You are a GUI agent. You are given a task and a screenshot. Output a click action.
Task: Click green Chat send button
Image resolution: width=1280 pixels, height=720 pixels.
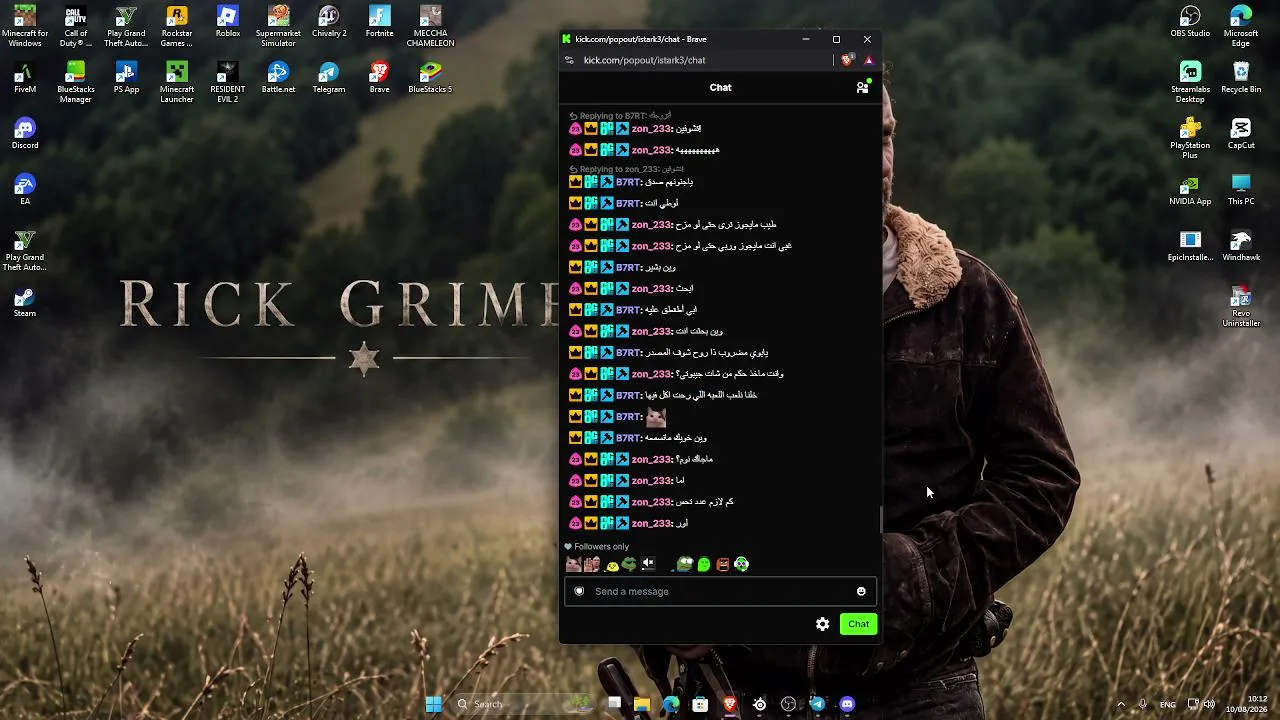(858, 624)
